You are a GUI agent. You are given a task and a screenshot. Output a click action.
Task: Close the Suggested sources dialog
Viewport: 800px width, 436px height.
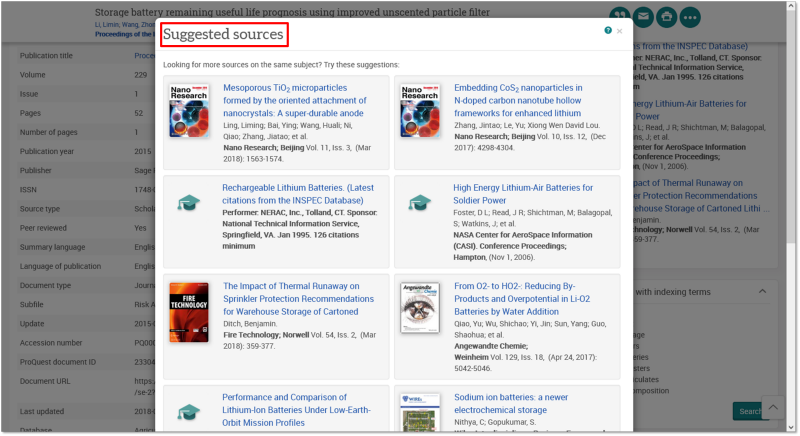coord(620,31)
